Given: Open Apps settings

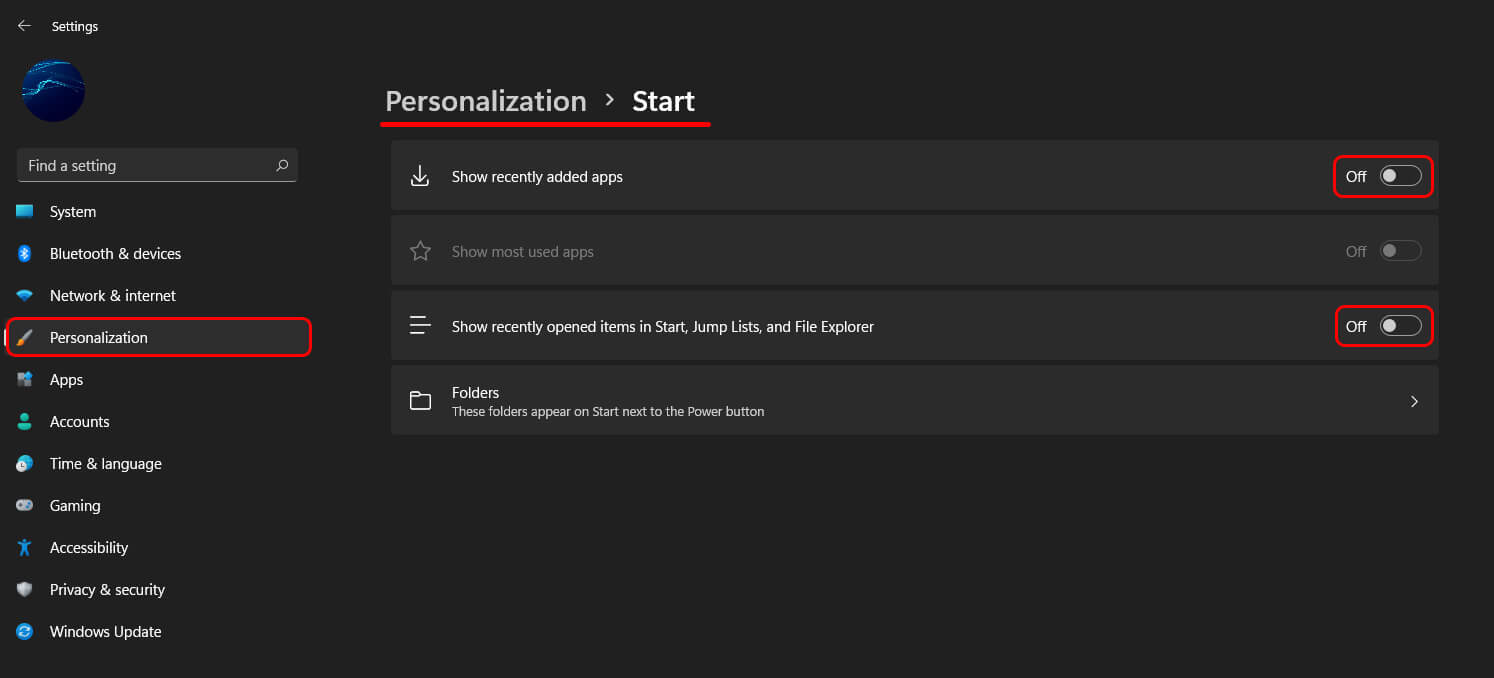Looking at the screenshot, I should click(66, 380).
